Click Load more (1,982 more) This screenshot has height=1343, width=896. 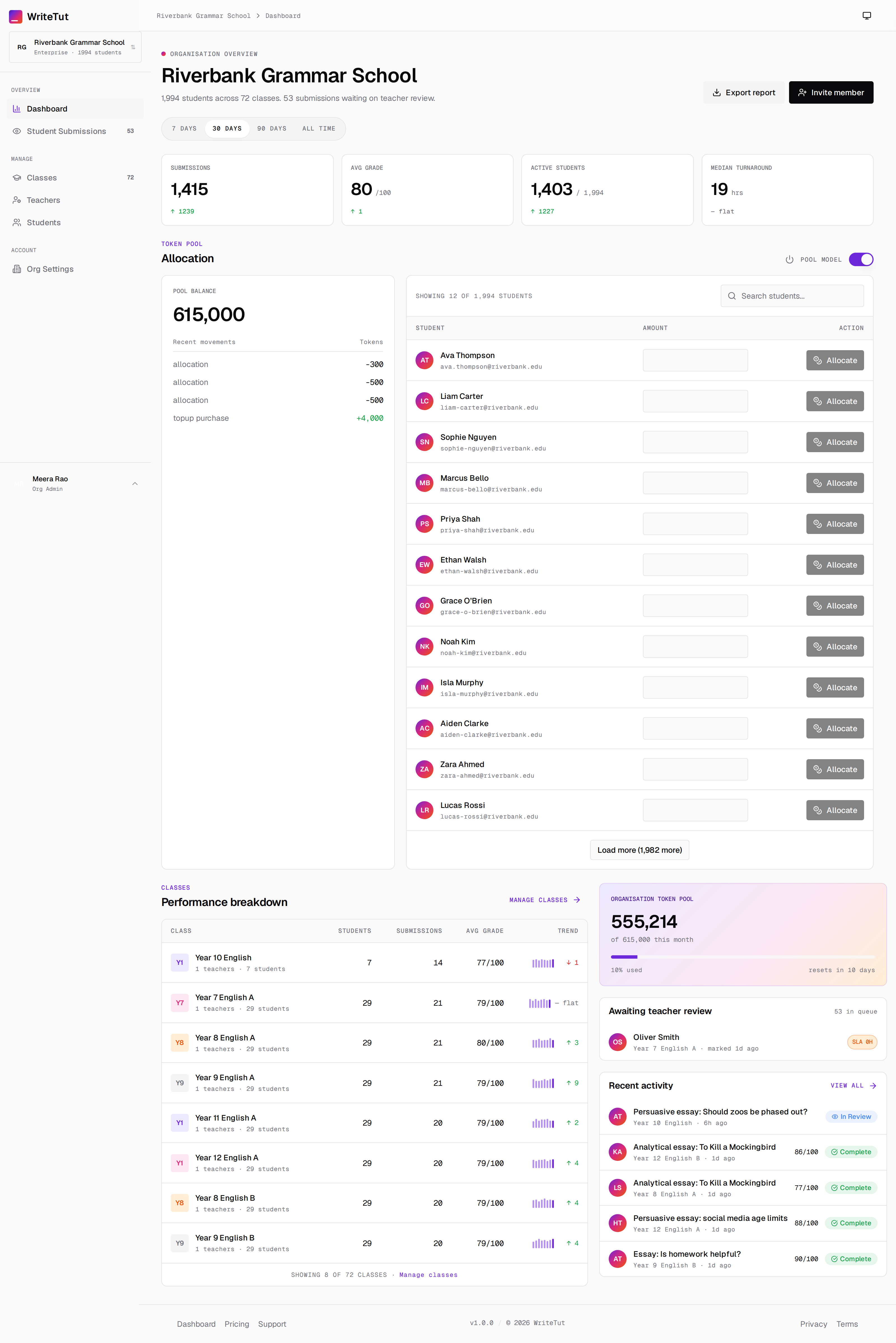coord(640,850)
